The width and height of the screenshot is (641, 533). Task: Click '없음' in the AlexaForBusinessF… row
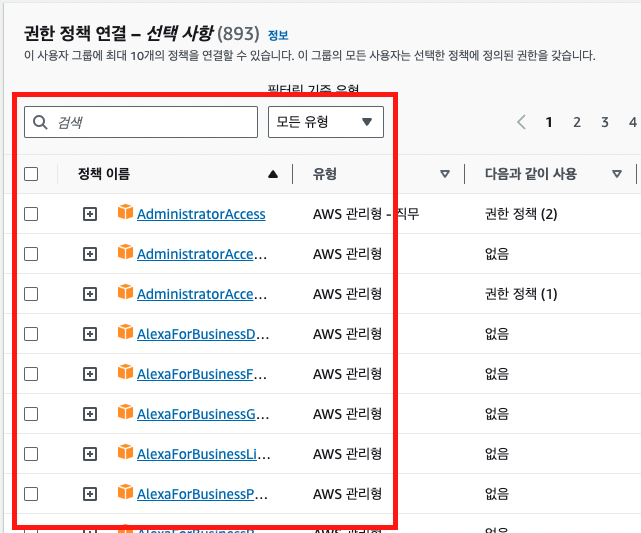click(x=497, y=374)
